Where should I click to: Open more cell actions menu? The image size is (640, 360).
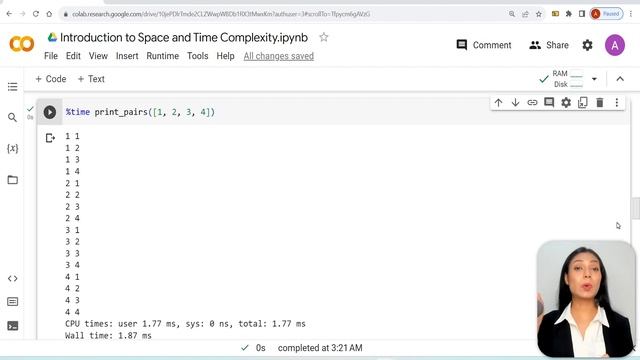pos(617,103)
